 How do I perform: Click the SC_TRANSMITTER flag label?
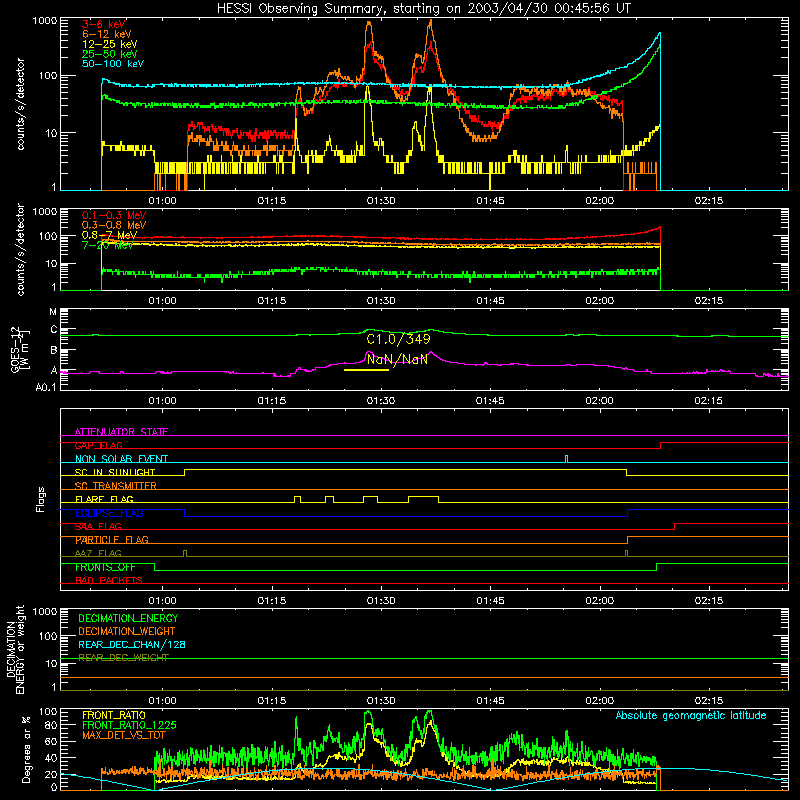(116, 486)
